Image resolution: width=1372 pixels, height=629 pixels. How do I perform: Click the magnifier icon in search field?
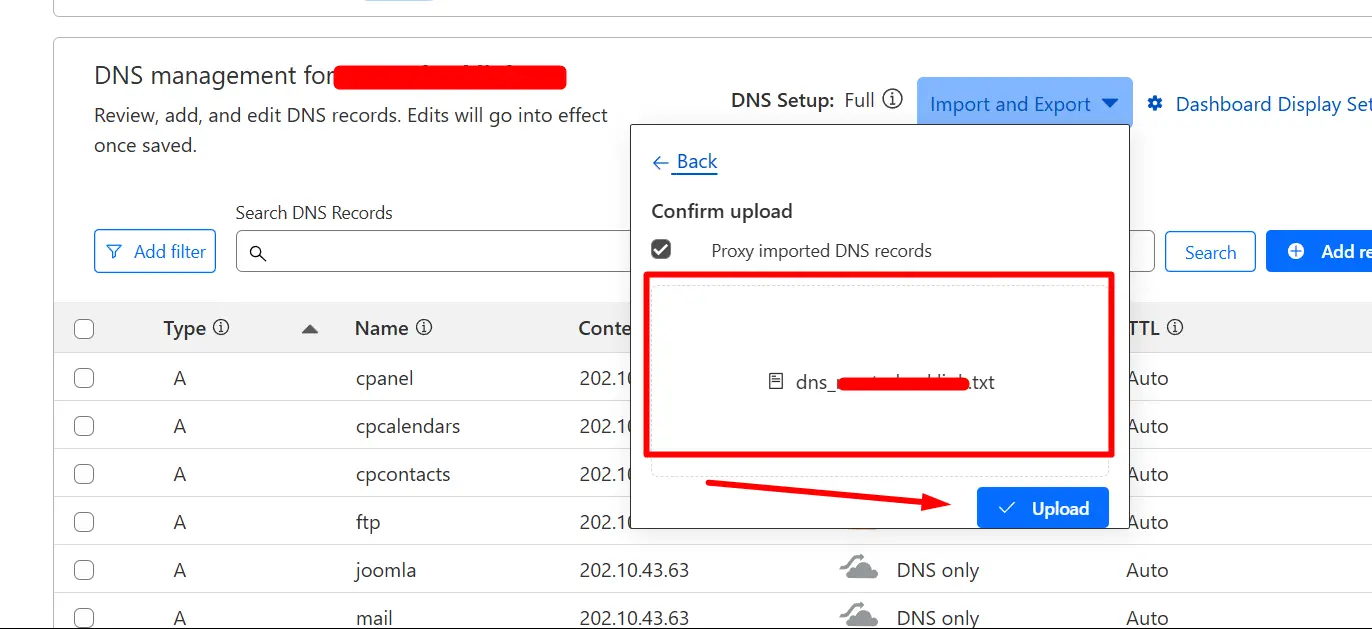click(x=258, y=253)
